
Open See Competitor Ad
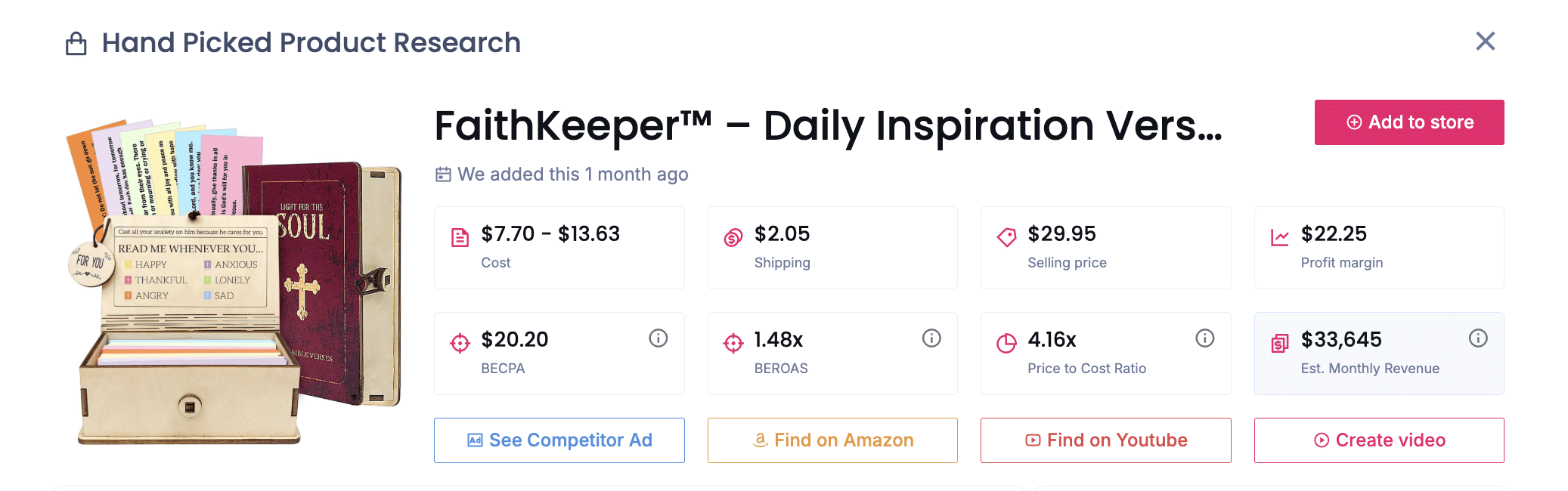[559, 440]
